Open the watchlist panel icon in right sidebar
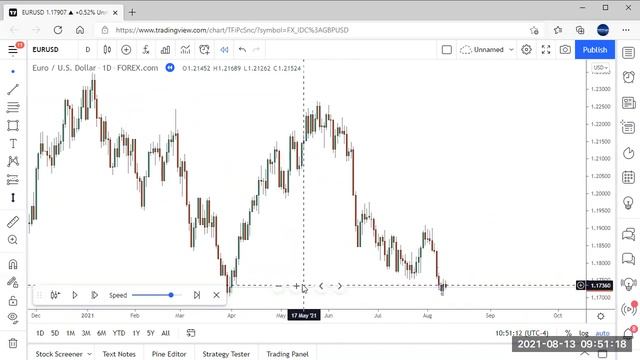 tap(629, 53)
